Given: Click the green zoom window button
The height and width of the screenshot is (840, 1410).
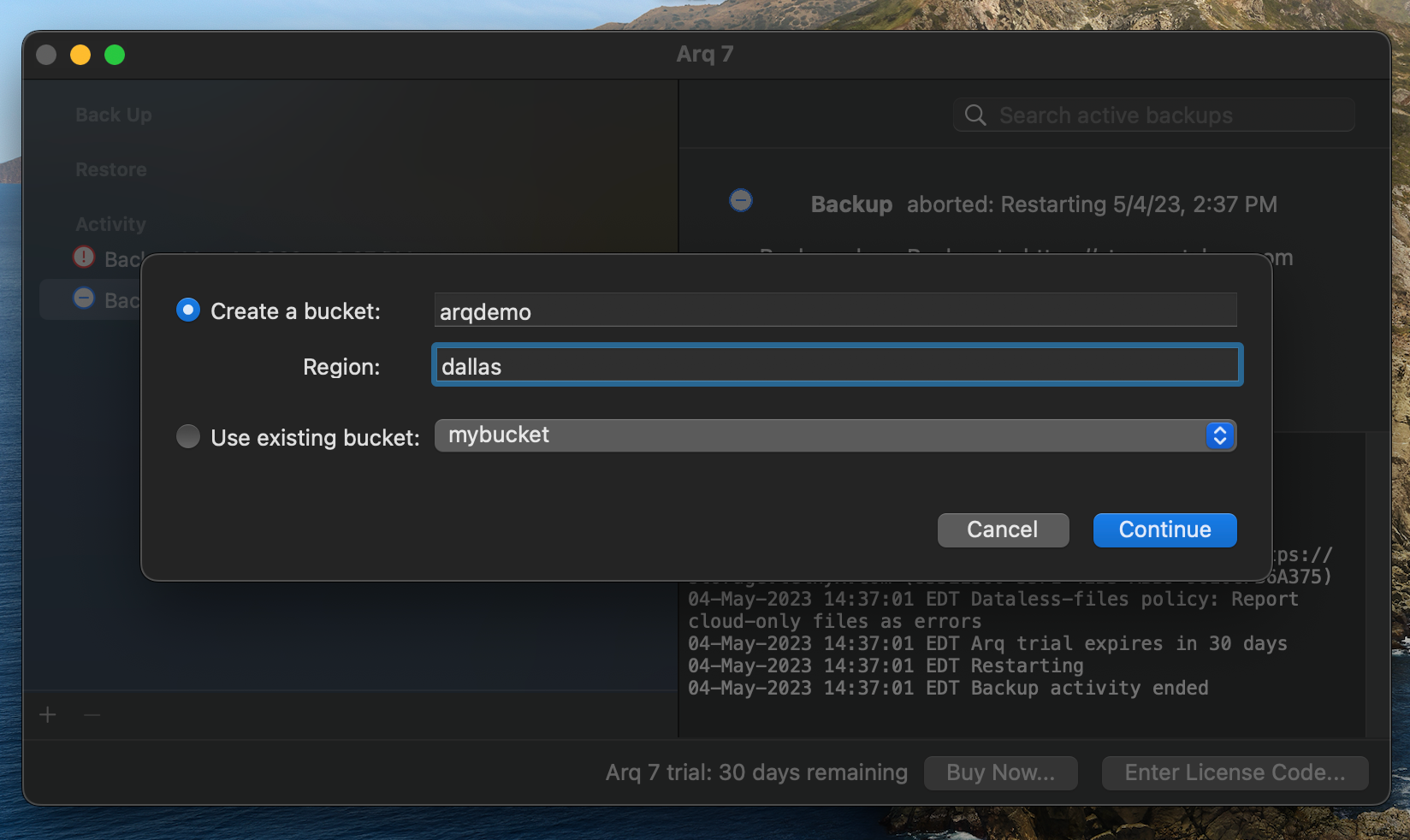Looking at the screenshot, I should pyautogui.click(x=115, y=55).
